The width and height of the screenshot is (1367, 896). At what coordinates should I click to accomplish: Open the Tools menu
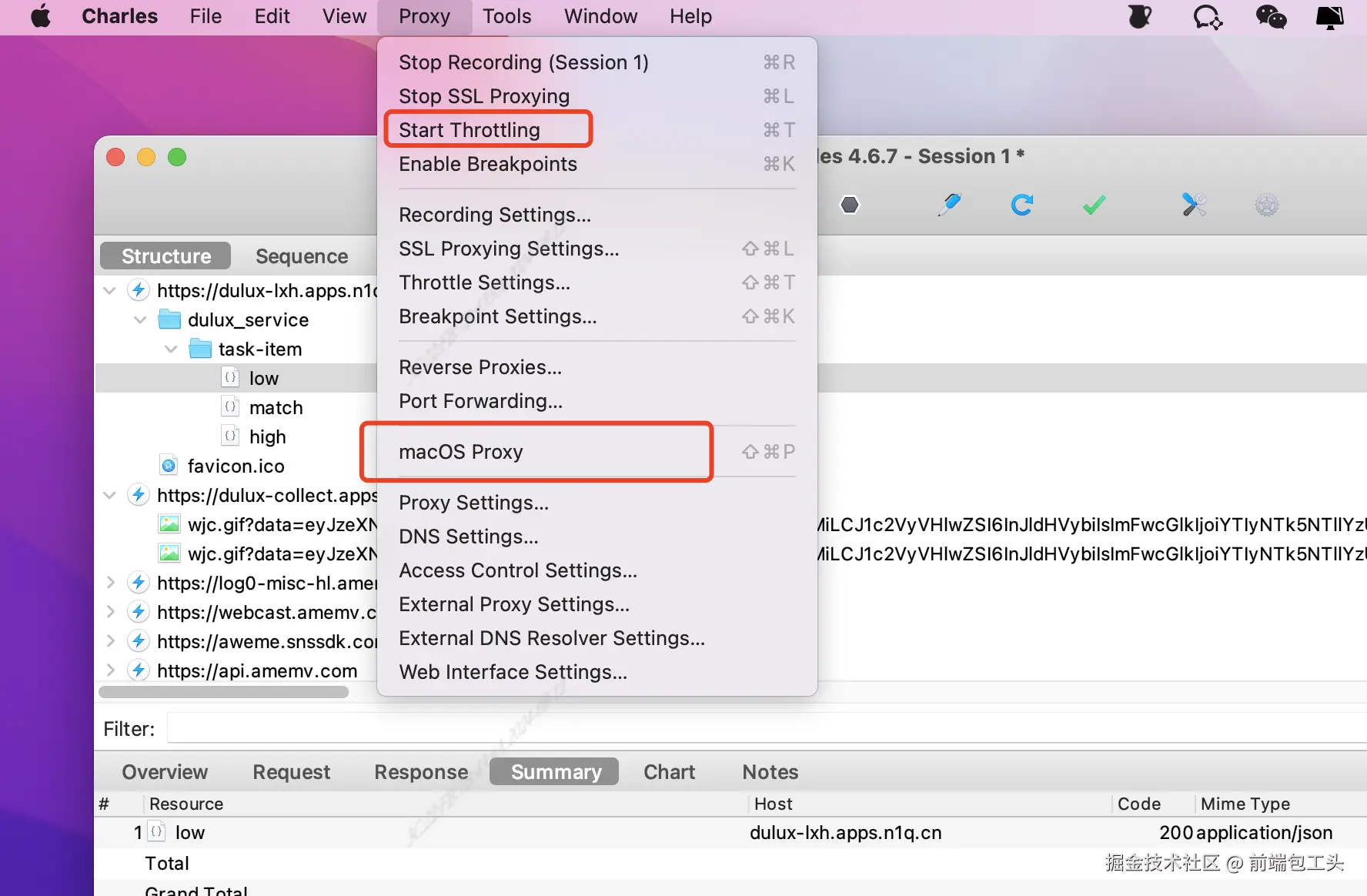506,16
